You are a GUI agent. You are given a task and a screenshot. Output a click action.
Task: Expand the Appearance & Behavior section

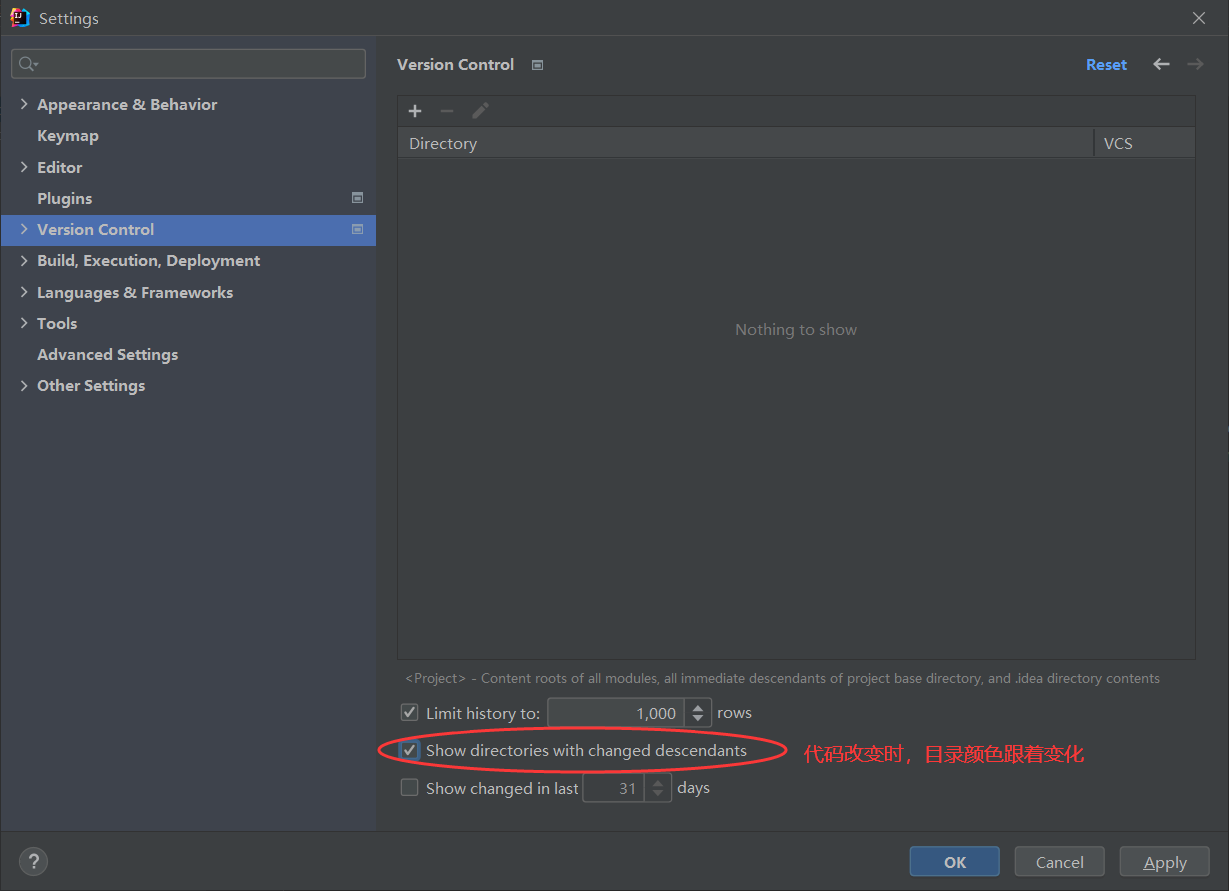[24, 104]
